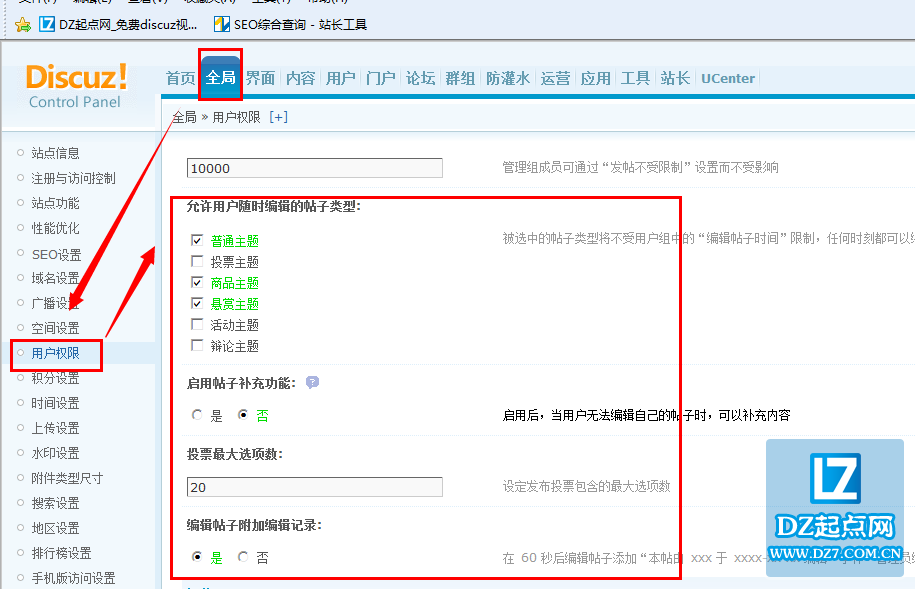The width and height of the screenshot is (915, 589).
Task: Click the 投票最大选项数 input field with 20
Action: click(315, 487)
